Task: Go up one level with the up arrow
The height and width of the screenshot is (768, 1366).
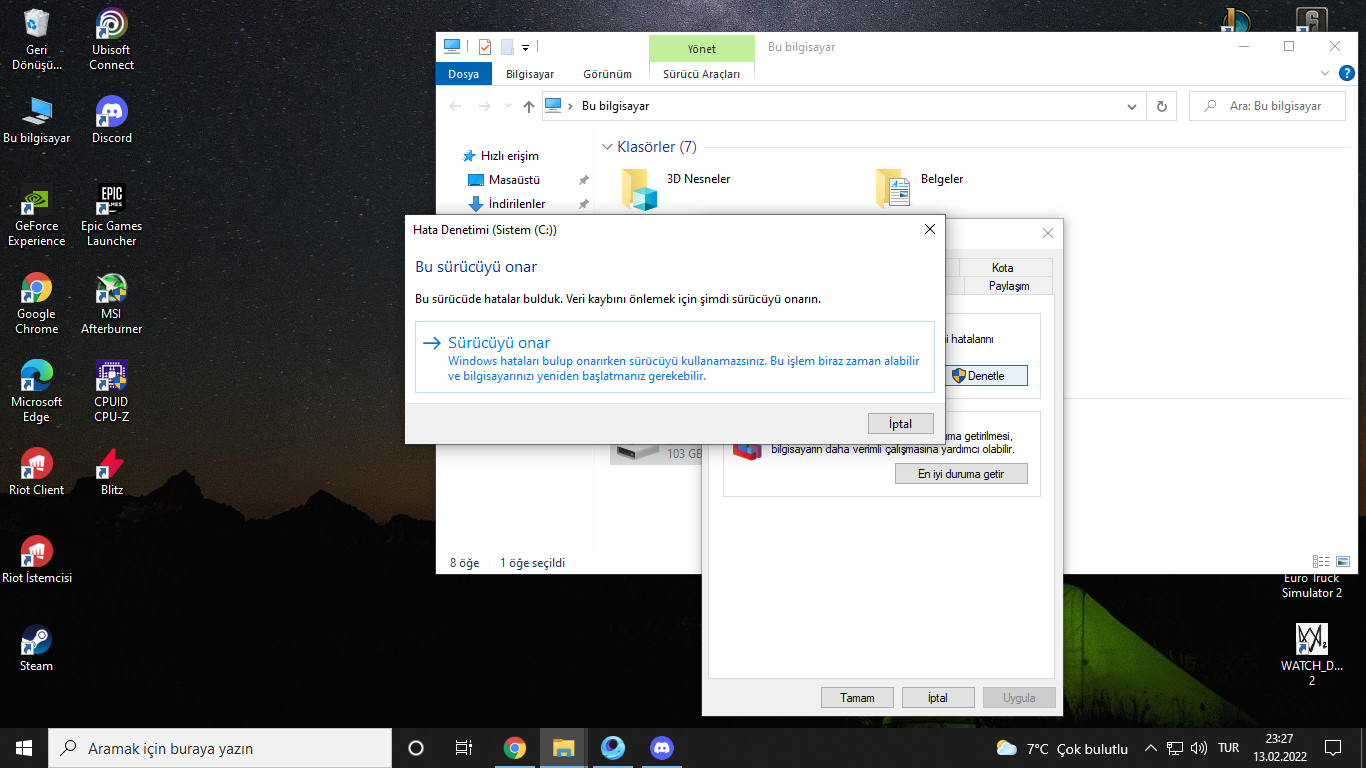Action: (x=529, y=106)
